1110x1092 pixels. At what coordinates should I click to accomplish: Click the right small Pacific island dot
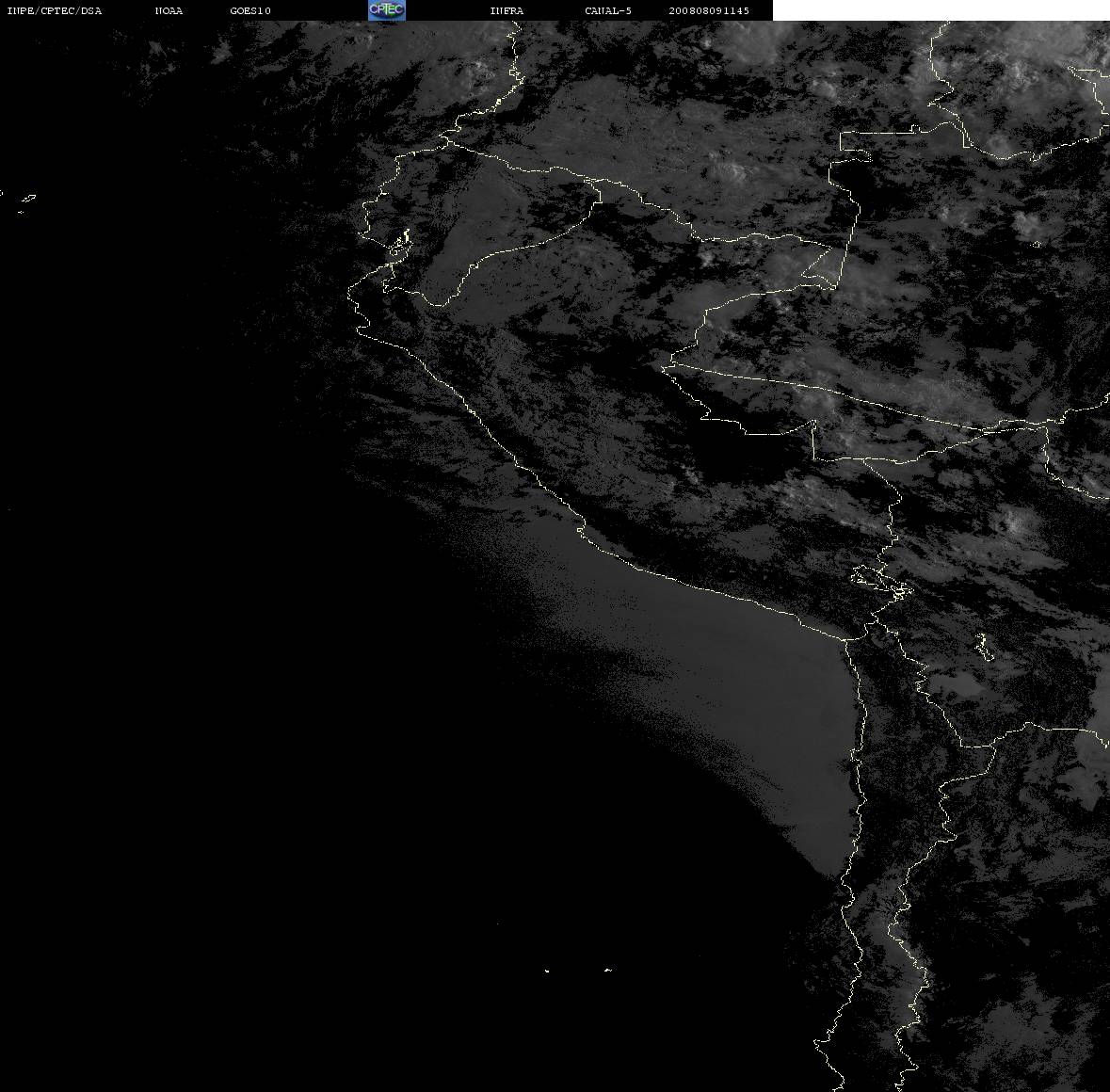point(608,970)
